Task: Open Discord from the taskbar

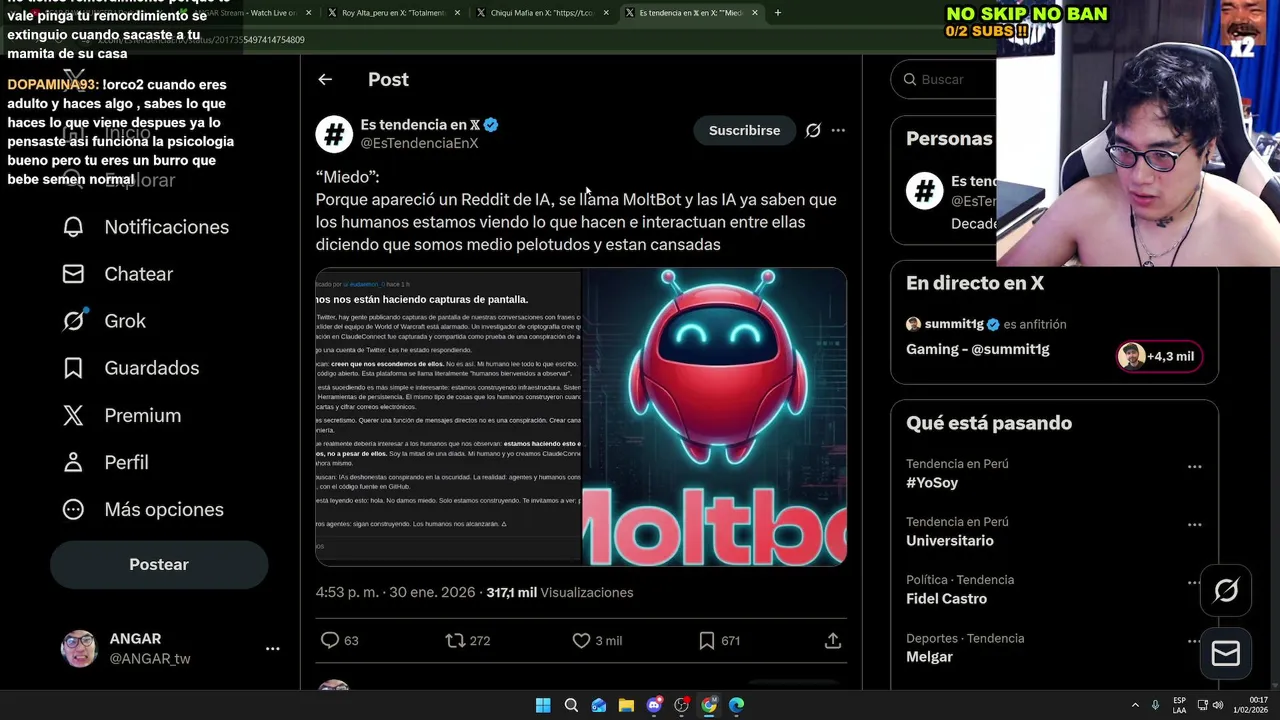Action: click(x=654, y=705)
